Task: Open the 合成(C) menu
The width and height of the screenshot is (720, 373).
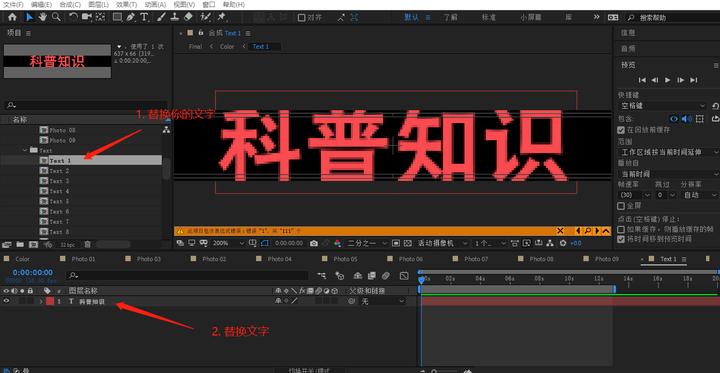Action: (70, 5)
